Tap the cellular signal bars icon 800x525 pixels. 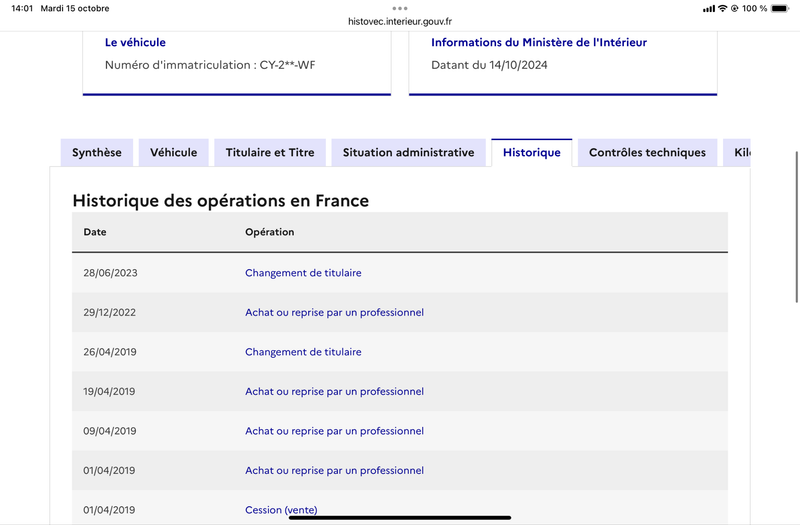709,9
